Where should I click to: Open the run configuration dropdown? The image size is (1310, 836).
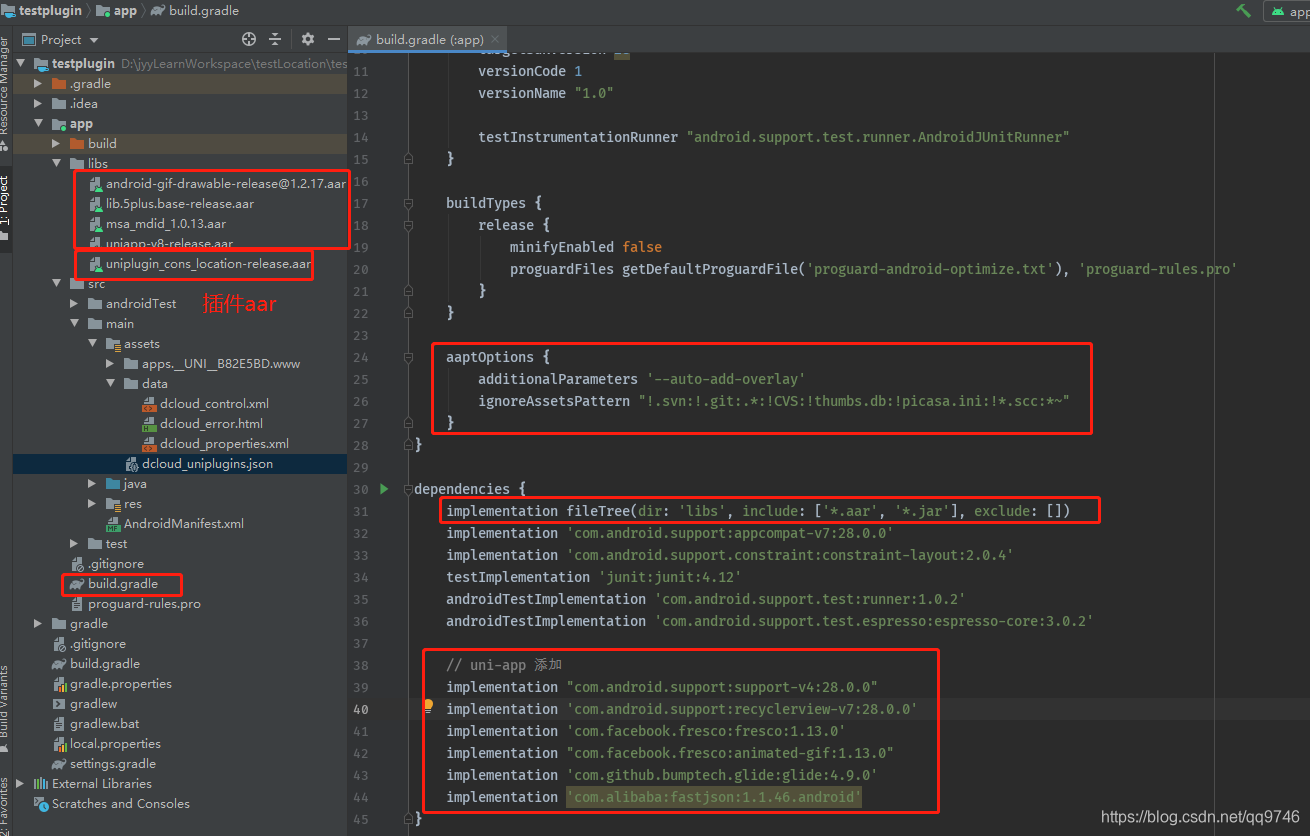(x=1287, y=11)
